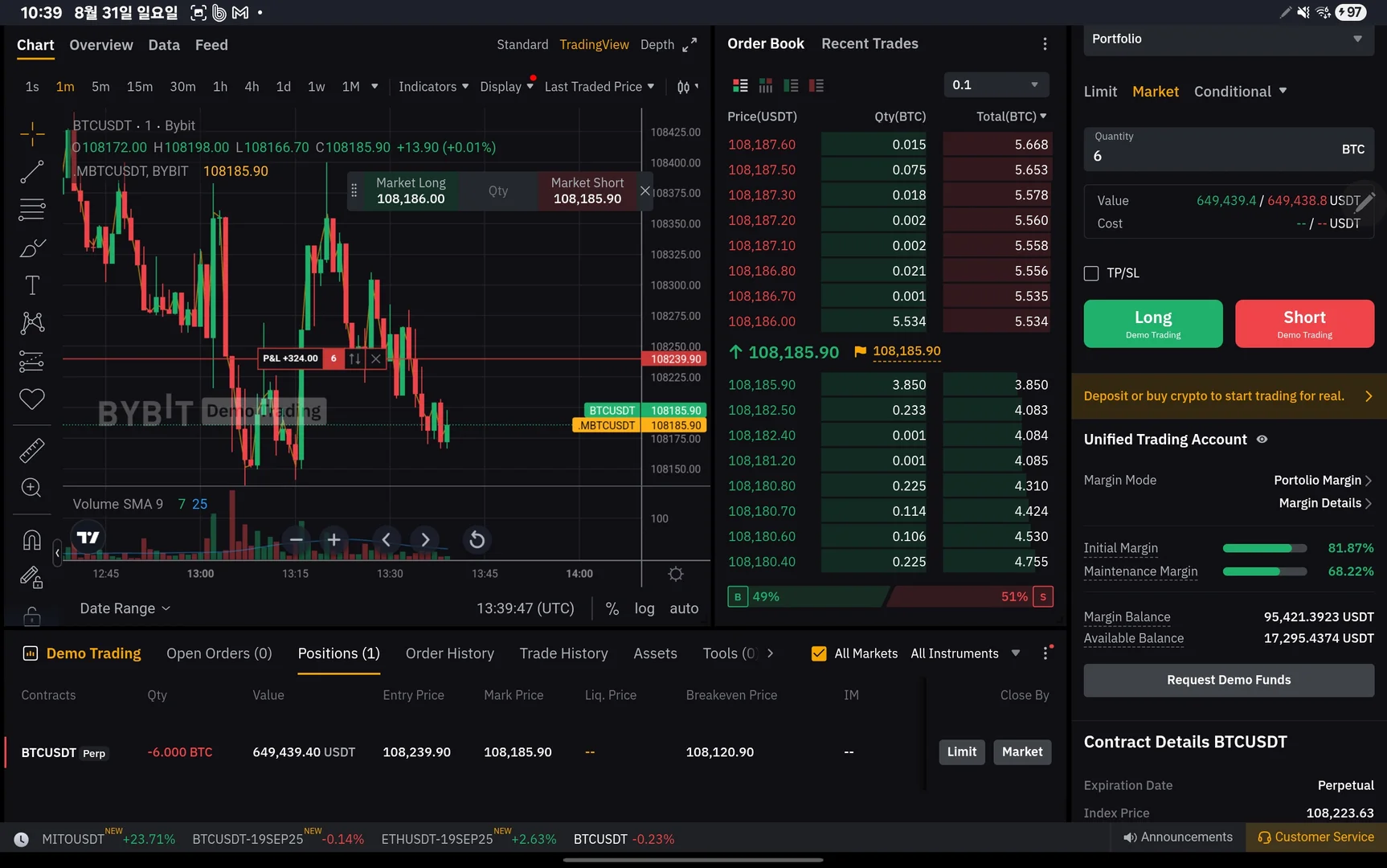Open Last Traded Price dropdown

pyautogui.click(x=599, y=87)
